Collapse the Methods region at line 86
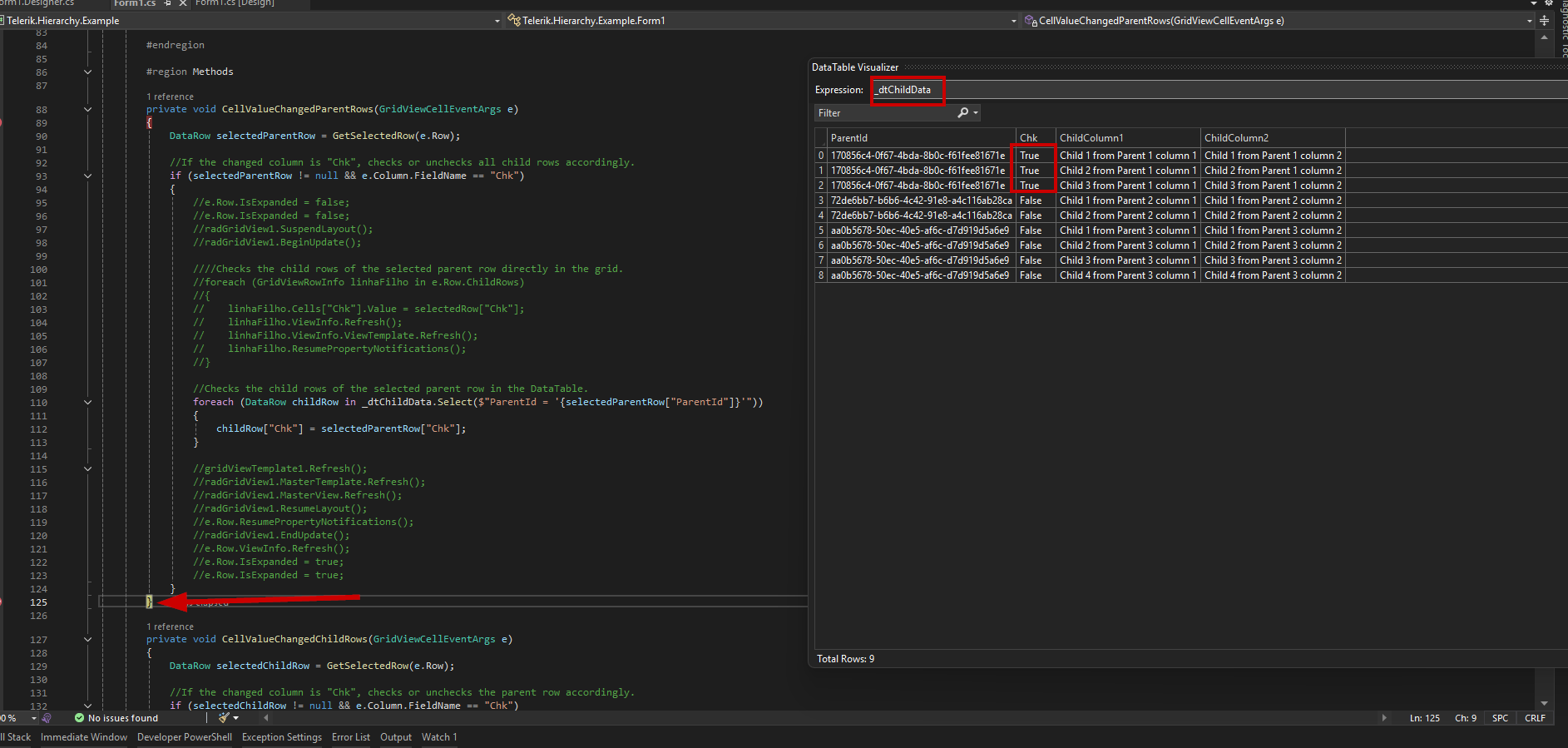Screen dimensions: 1568x748 pyautogui.click(x=88, y=72)
